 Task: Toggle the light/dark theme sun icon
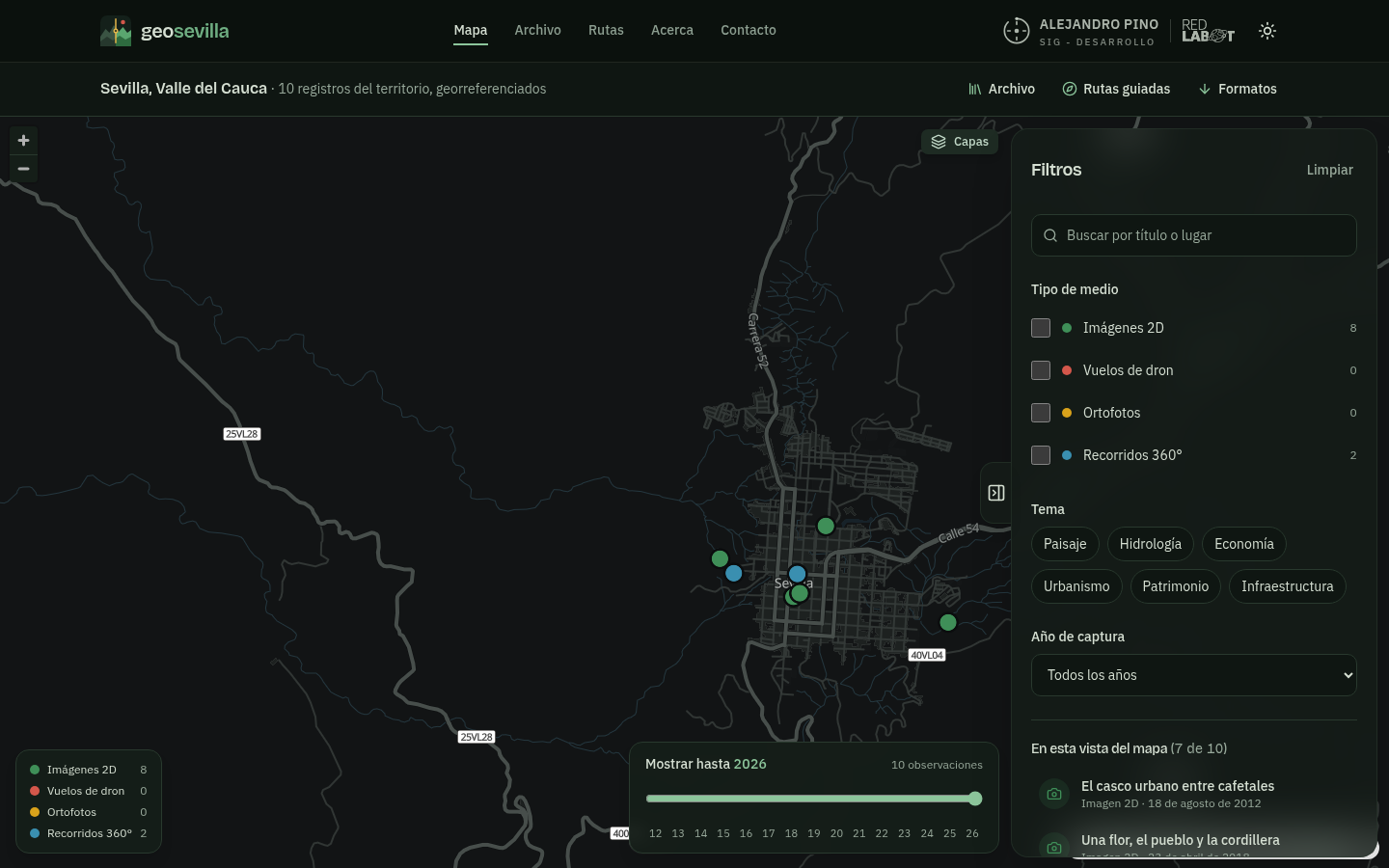tap(1267, 31)
